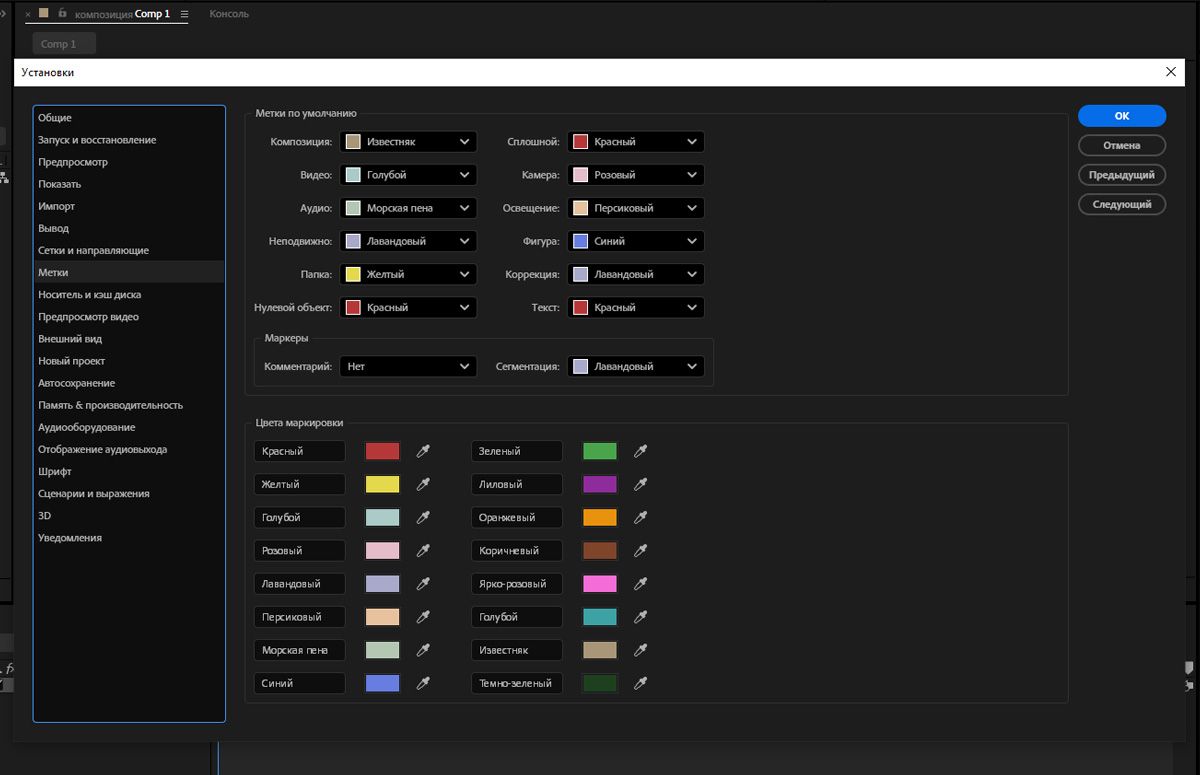Use eyedropper next to Известняк swatch
Image resolution: width=1200 pixels, height=775 pixels.
pyautogui.click(x=641, y=650)
